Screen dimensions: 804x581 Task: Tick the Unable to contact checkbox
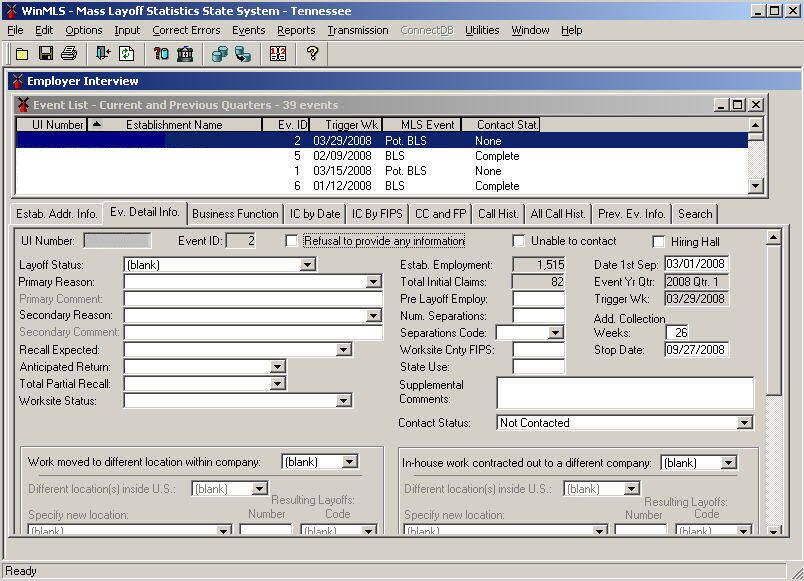tap(519, 241)
